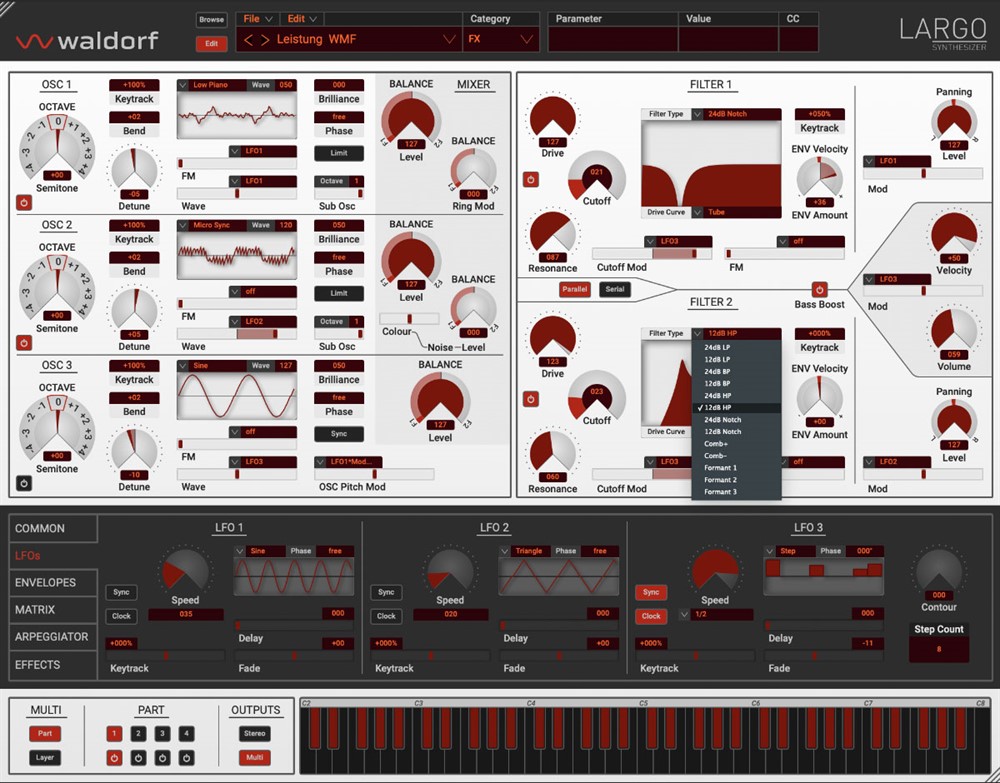Toggle the OSC 1 power button
The width and height of the screenshot is (1000, 783).
point(24,202)
